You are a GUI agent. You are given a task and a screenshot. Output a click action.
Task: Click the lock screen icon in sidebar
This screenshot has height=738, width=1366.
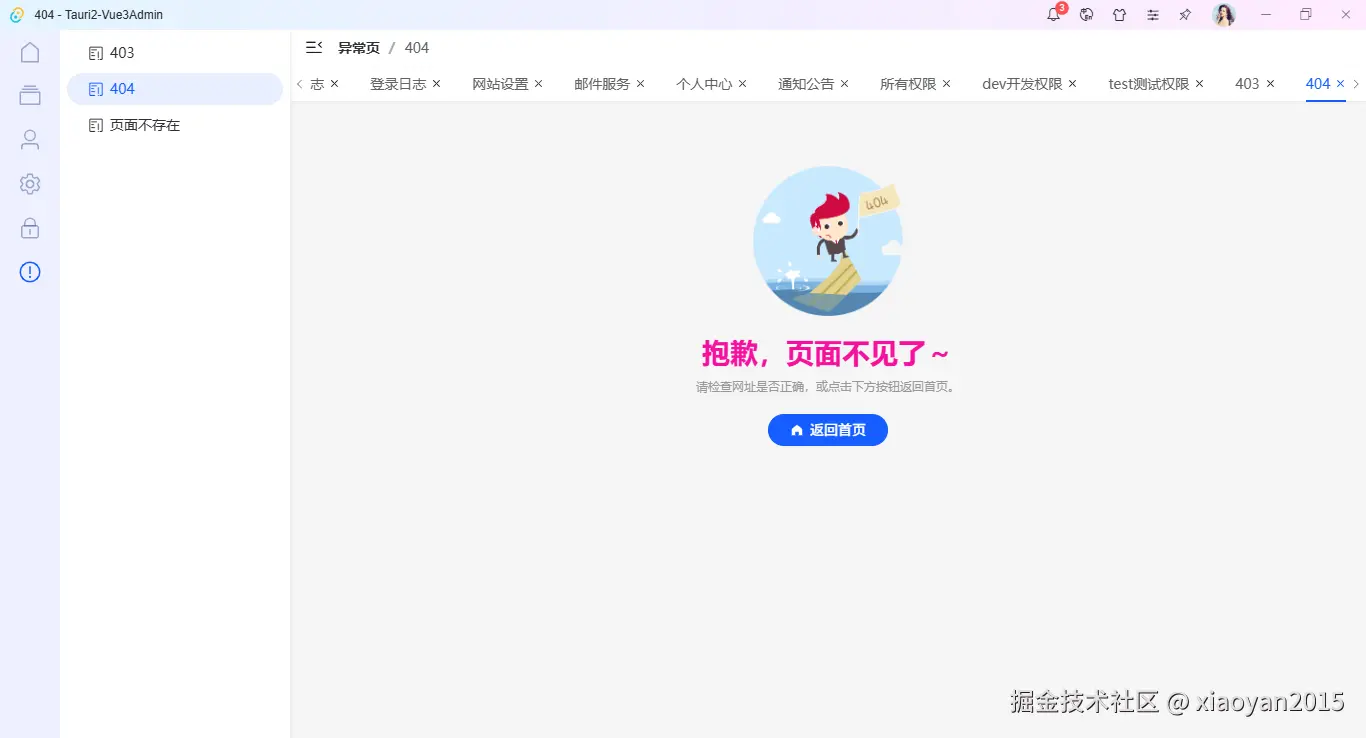30,227
